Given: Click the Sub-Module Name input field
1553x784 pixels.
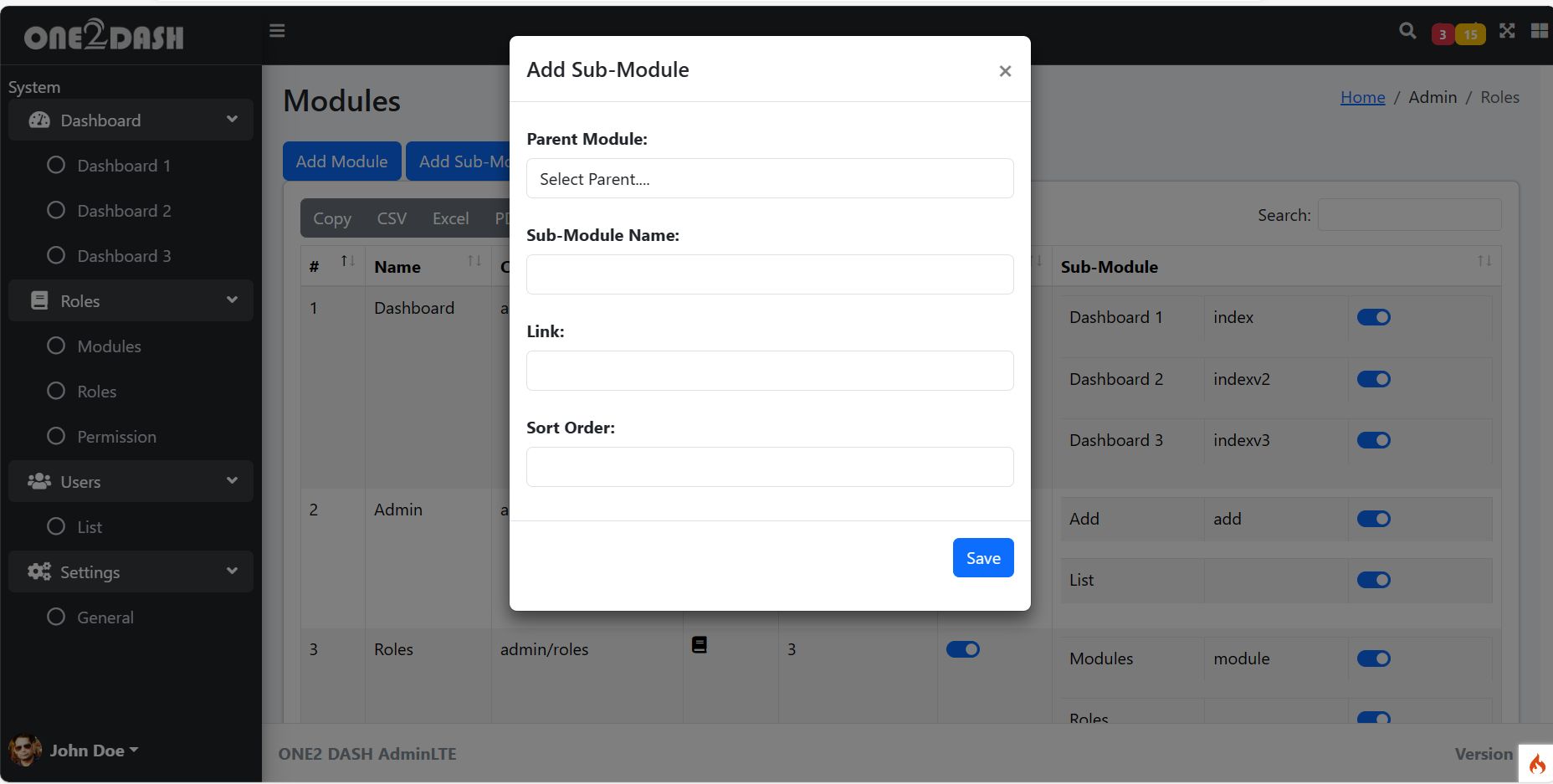Looking at the screenshot, I should click(x=770, y=274).
